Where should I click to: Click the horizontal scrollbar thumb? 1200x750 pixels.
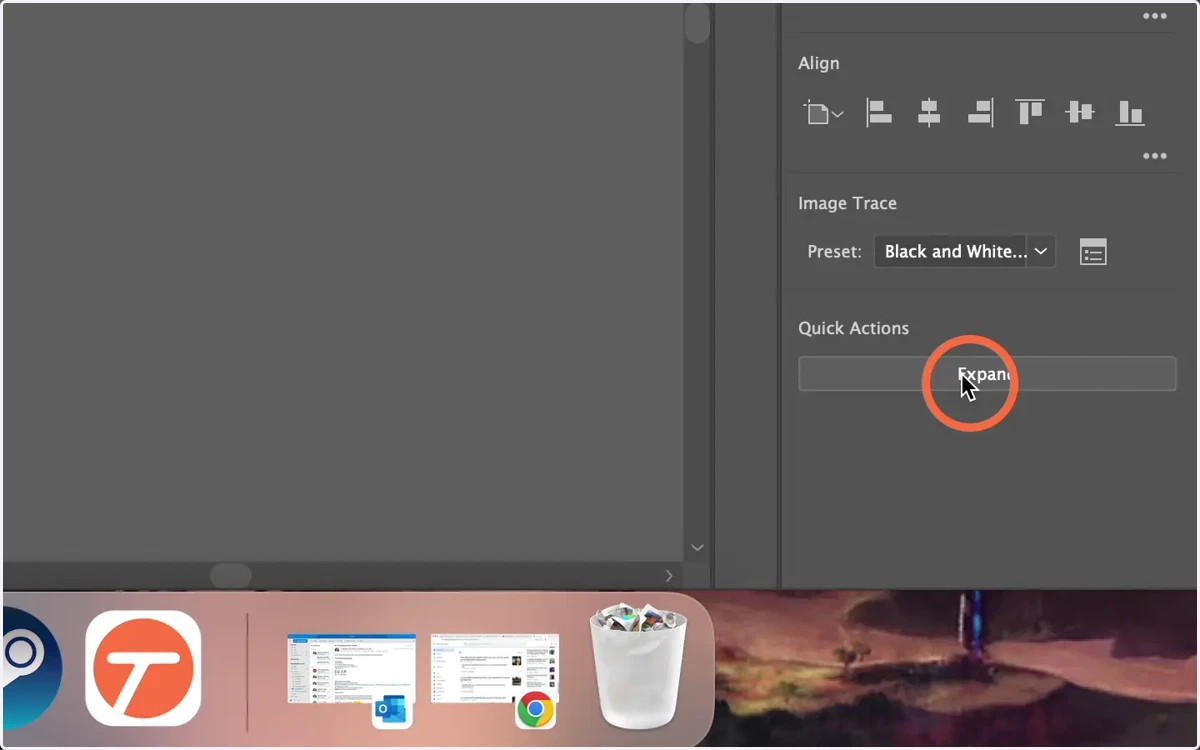pos(230,576)
